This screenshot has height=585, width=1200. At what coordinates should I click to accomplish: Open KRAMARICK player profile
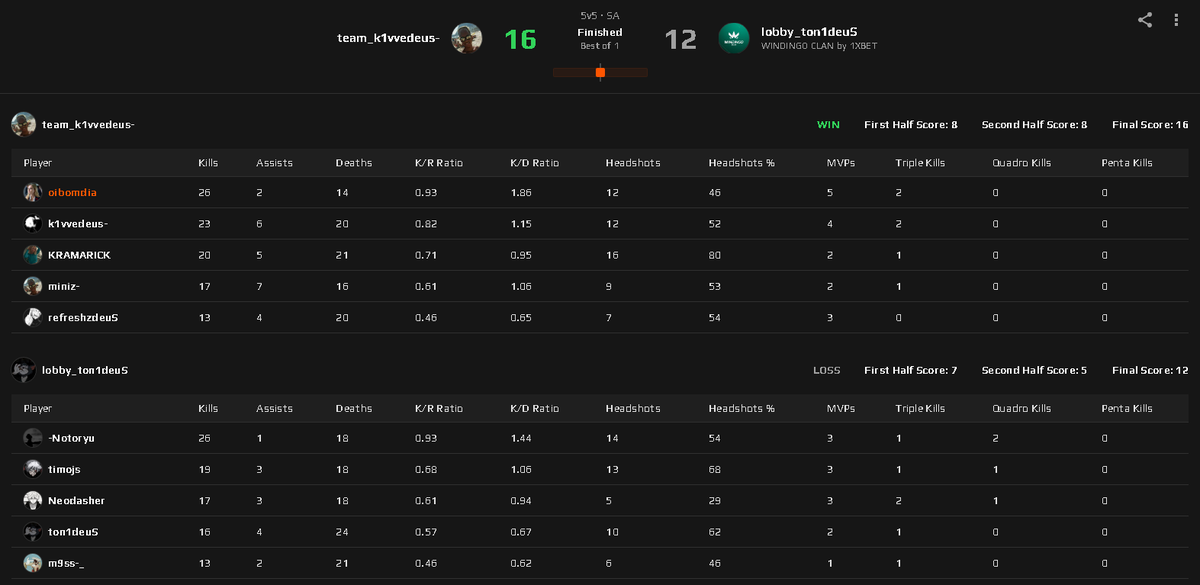[79, 255]
